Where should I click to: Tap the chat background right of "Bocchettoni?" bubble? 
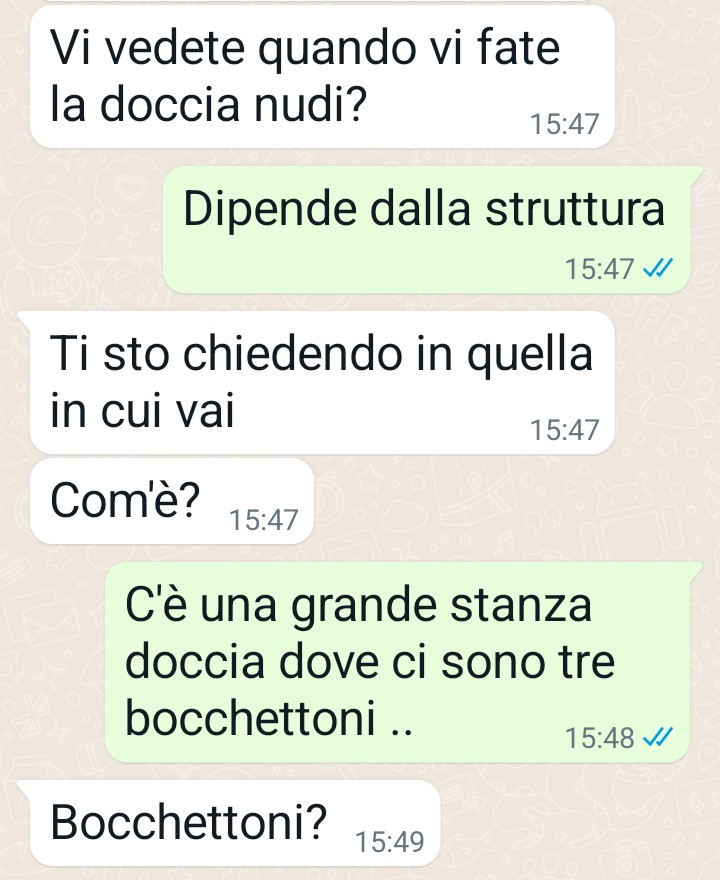(x=578, y=823)
